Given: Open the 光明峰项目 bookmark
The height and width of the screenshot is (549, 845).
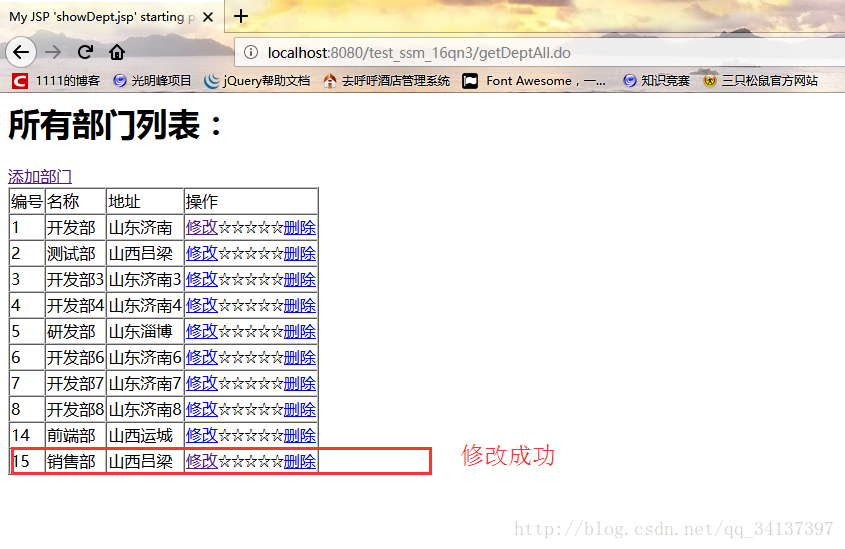Looking at the screenshot, I should tap(153, 81).
